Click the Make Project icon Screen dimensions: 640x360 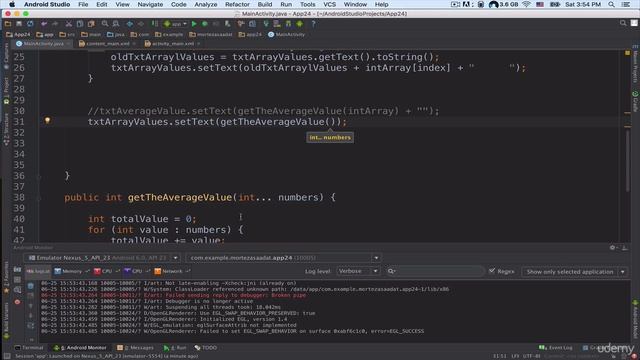click(155, 24)
